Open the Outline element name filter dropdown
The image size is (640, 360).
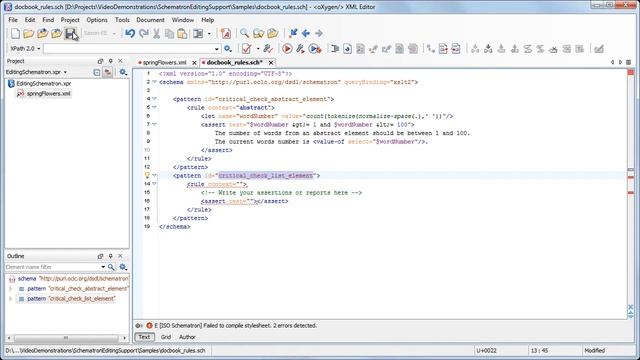click(103, 267)
